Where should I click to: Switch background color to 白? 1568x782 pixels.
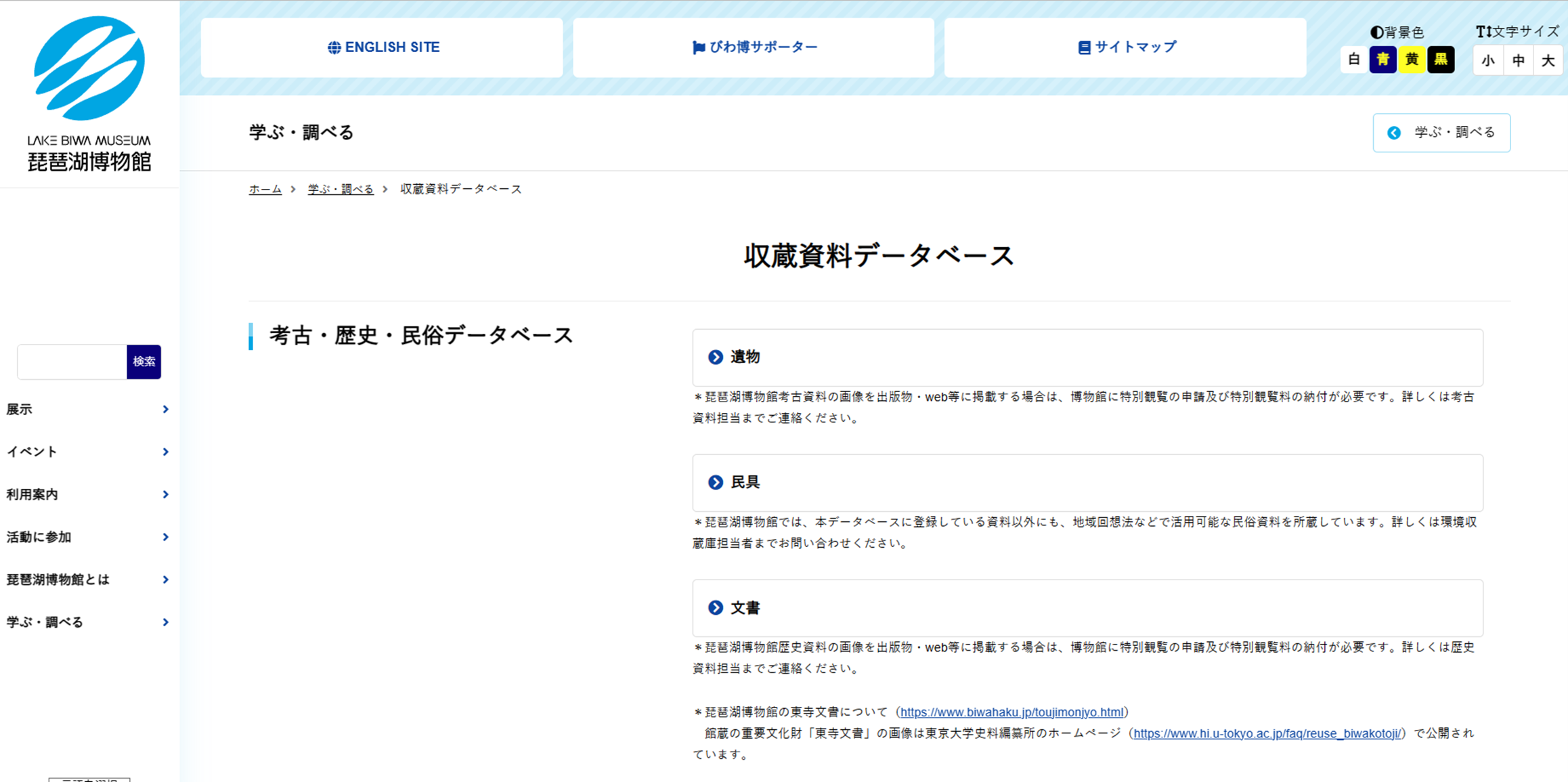click(1353, 60)
